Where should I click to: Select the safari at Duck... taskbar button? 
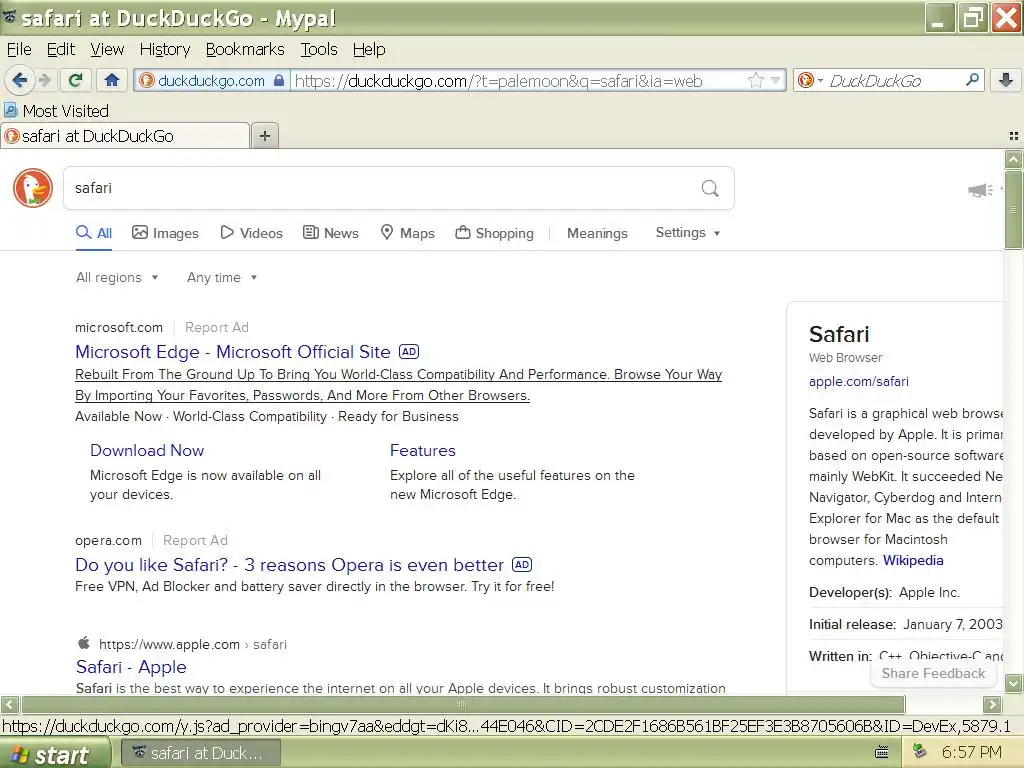click(201, 753)
